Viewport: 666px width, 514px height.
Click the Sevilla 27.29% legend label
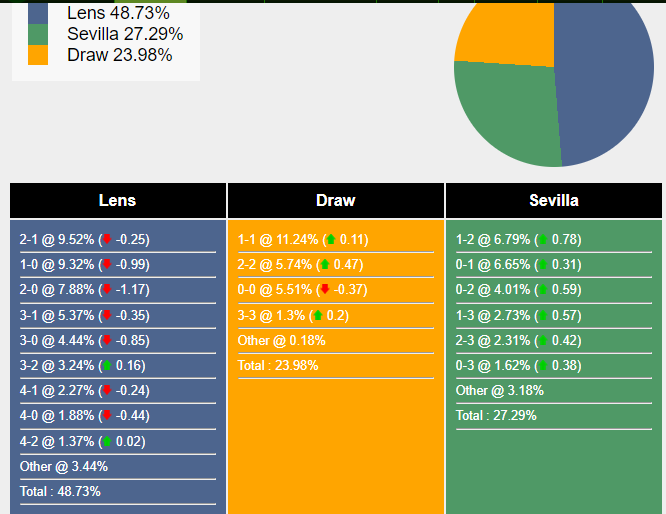(x=125, y=34)
